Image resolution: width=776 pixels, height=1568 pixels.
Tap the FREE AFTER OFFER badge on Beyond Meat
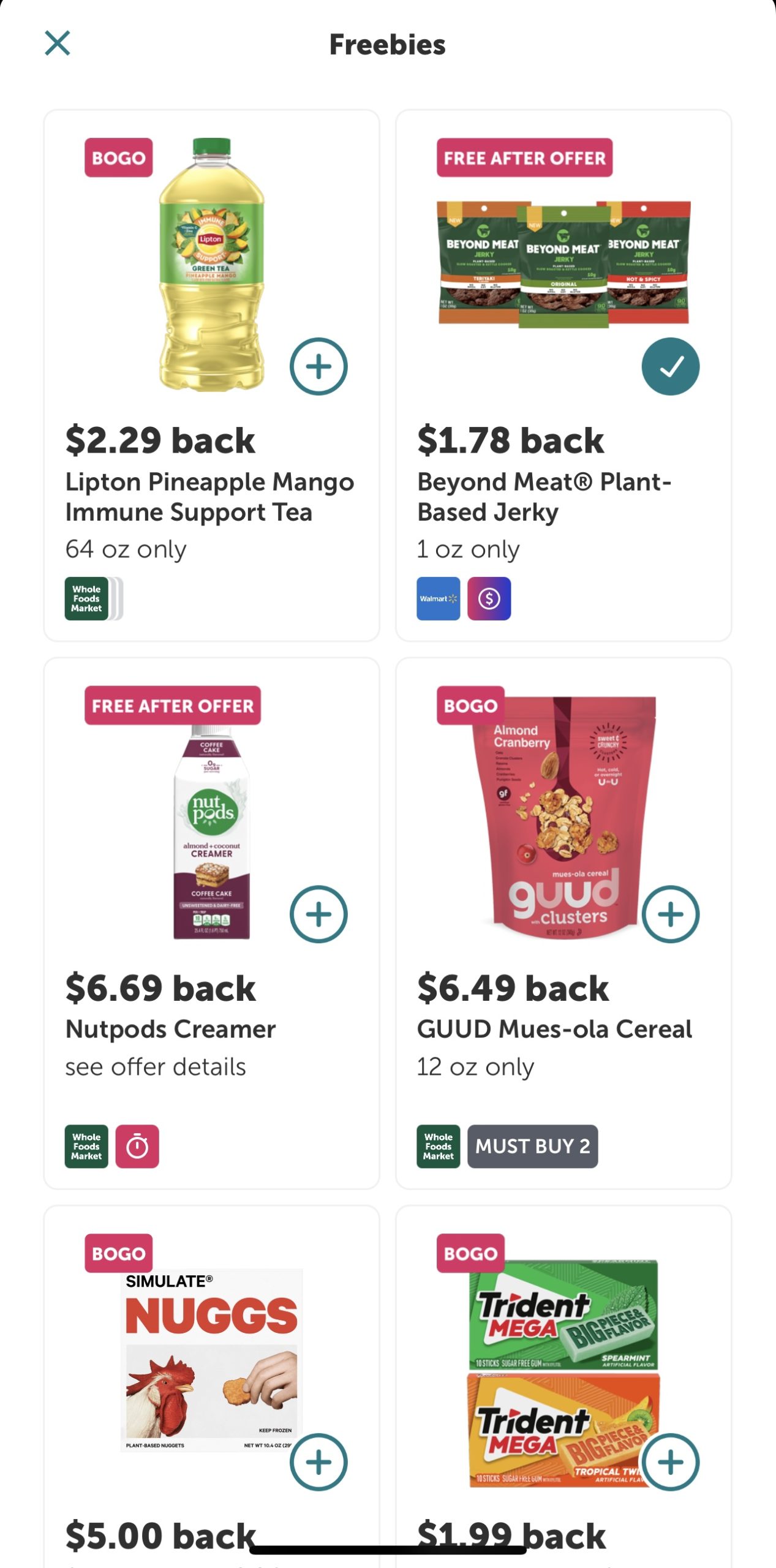(x=524, y=158)
